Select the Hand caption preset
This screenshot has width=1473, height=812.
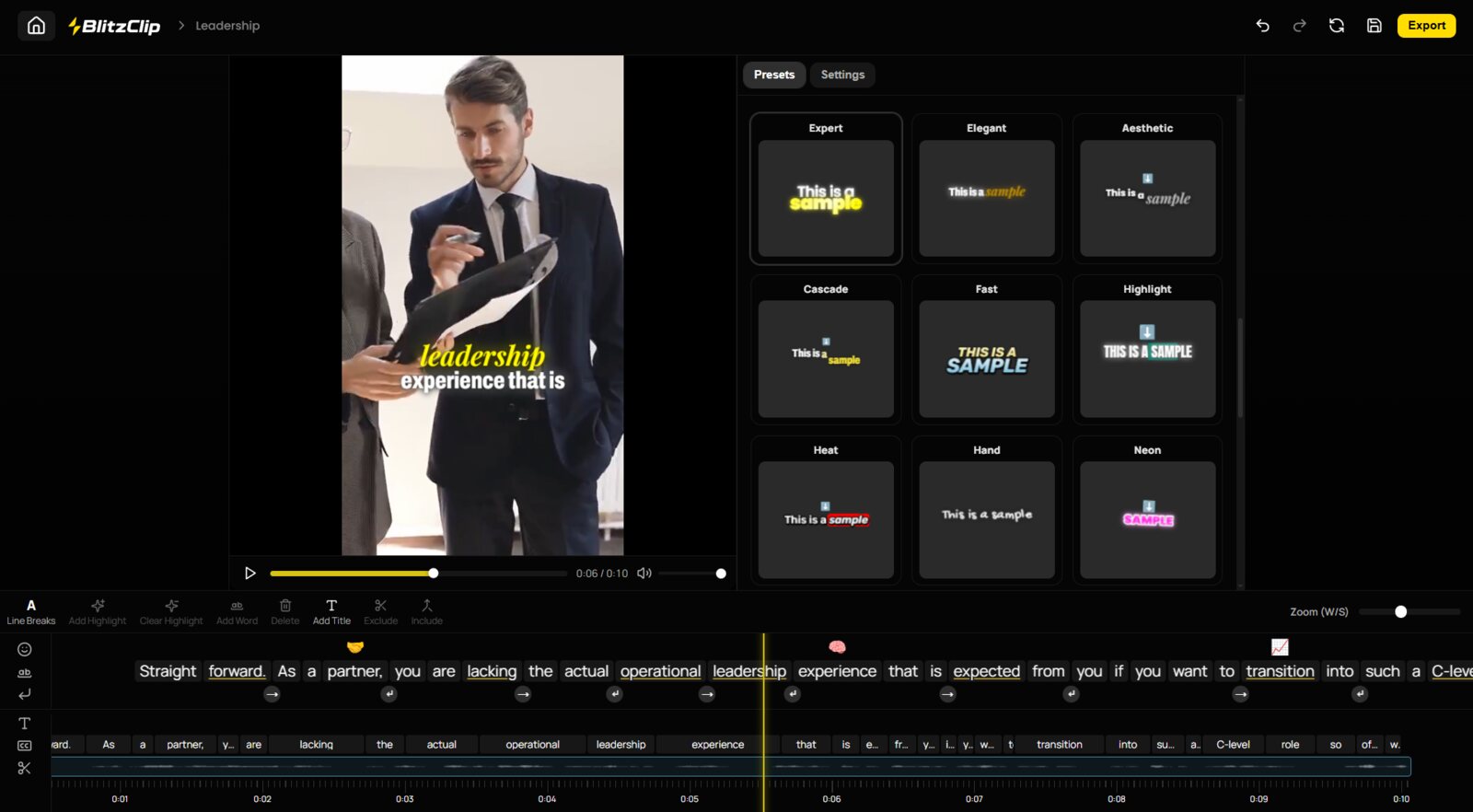click(987, 511)
